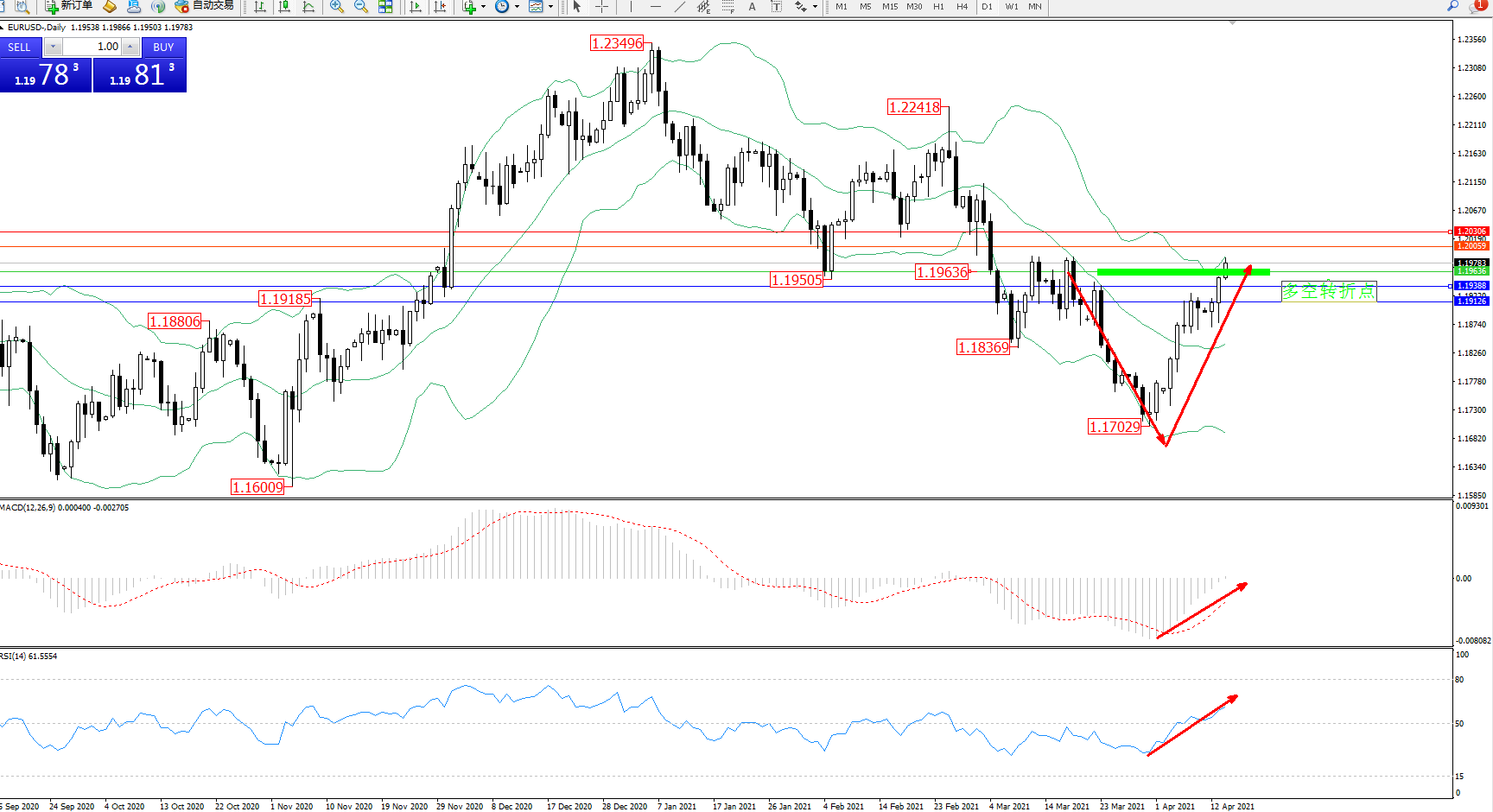Select the Fibonacci retracement tool
The height and width of the screenshot is (812, 1493).
click(704, 7)
